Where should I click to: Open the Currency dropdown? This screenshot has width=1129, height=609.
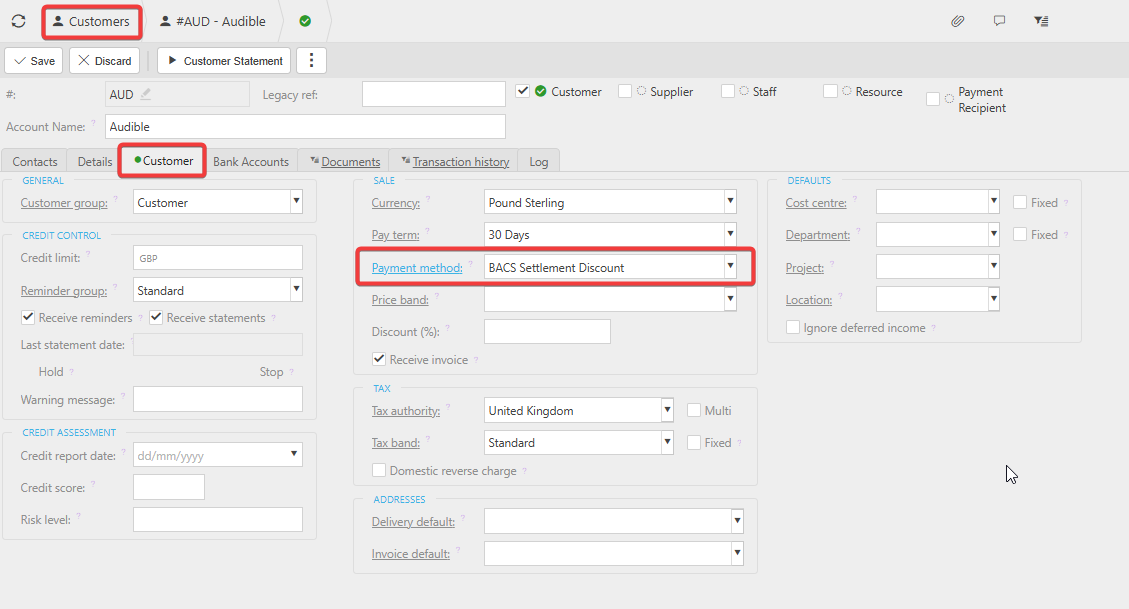pos(730,202)
